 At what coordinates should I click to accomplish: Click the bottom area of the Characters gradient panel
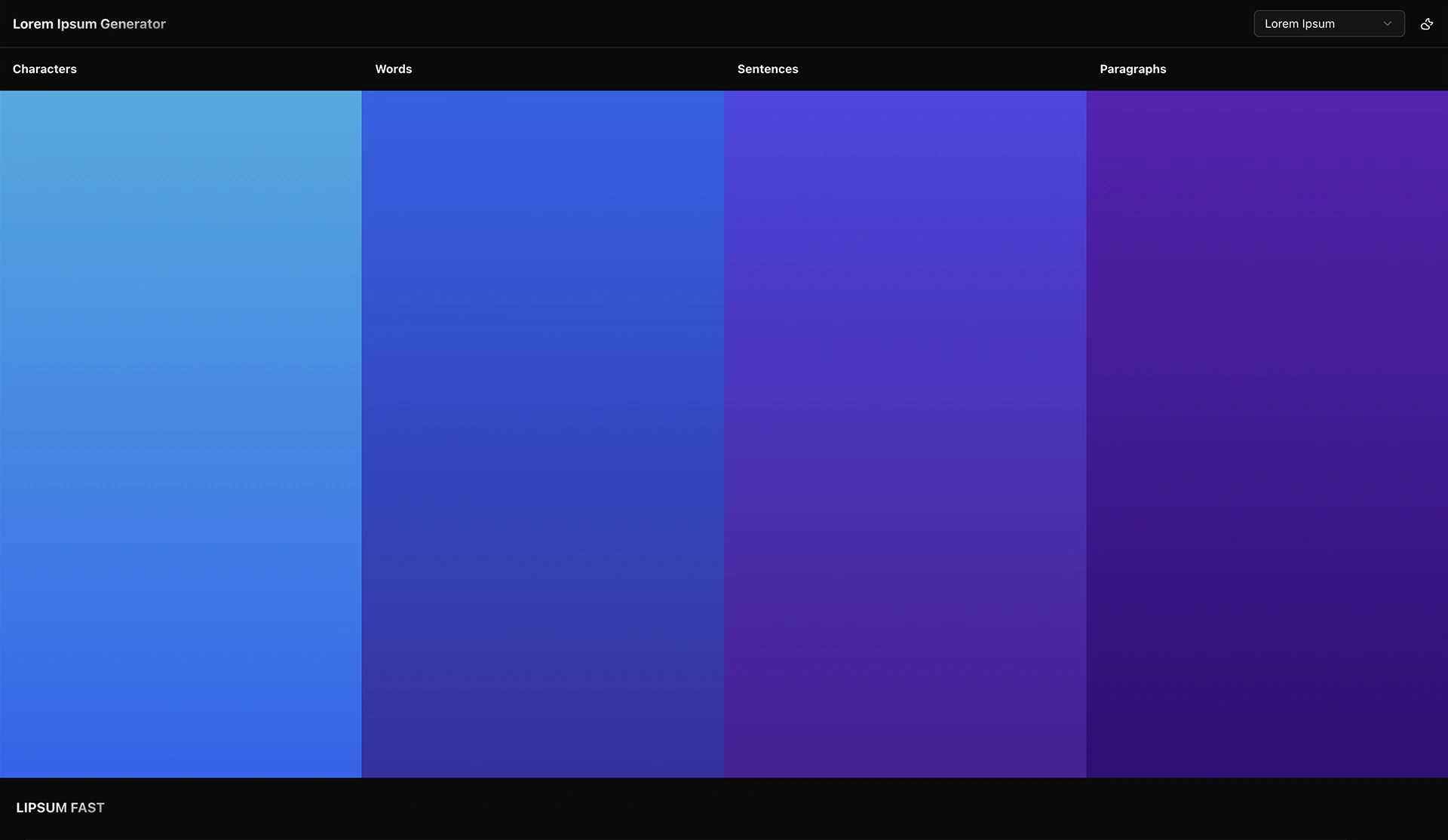coord(181,739)
